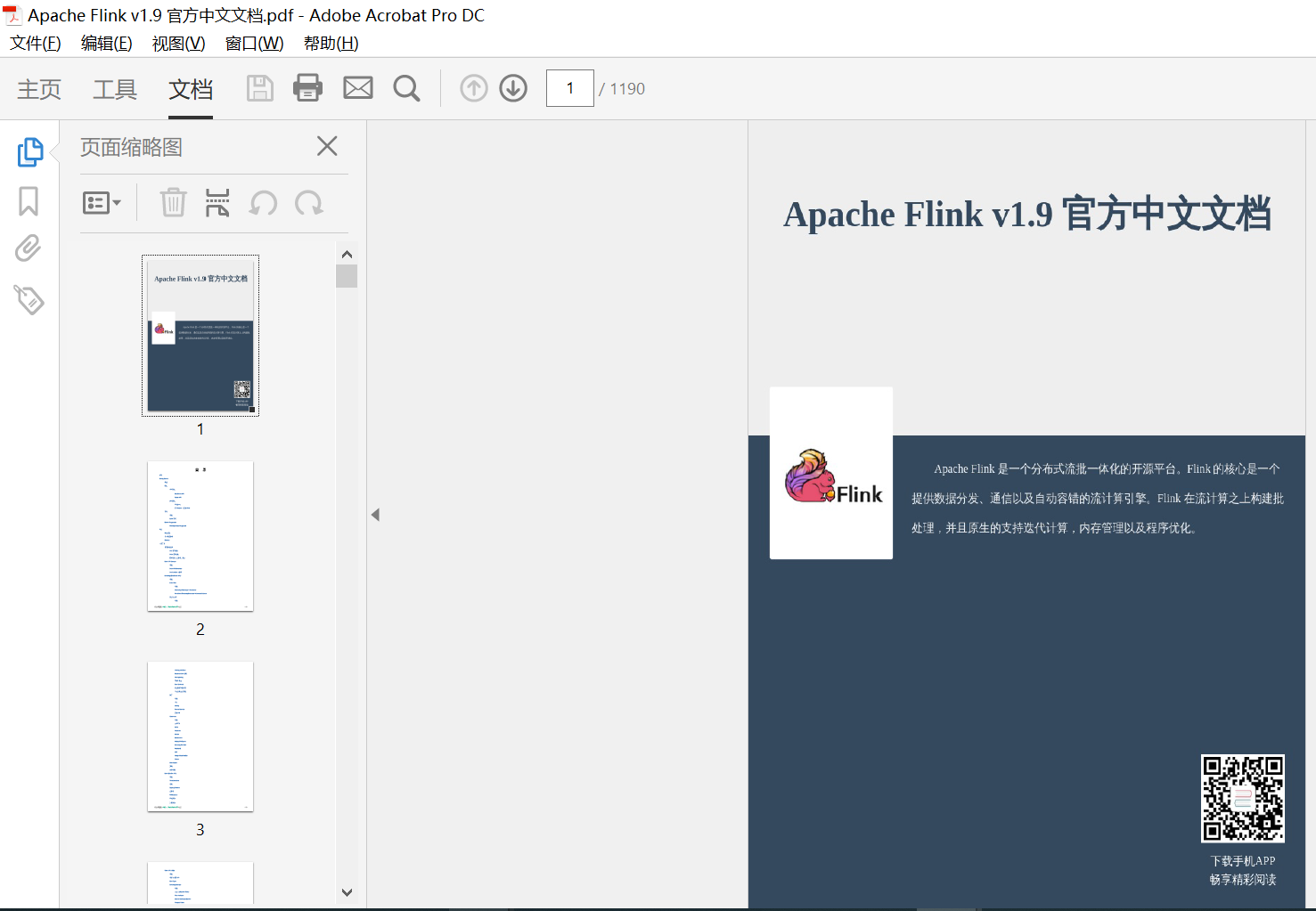The width and height of the screenshot is (1316, 911).
Task: Select page 2 thumbnail
Action: tap(200, 536)
